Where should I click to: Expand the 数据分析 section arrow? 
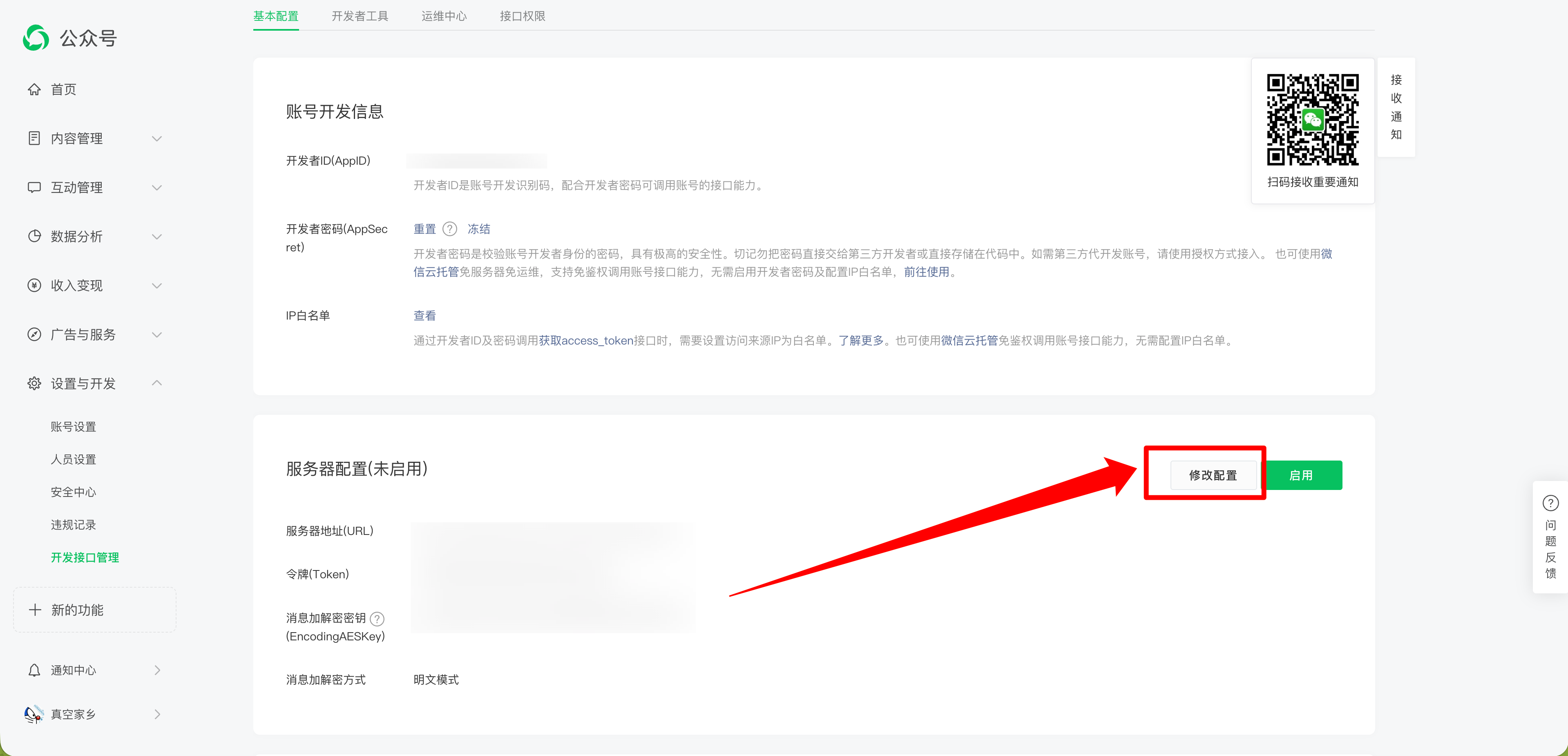click(157, 237)
